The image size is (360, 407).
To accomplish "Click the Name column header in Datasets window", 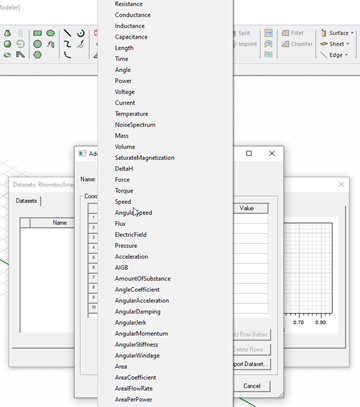I will [53, 223].
